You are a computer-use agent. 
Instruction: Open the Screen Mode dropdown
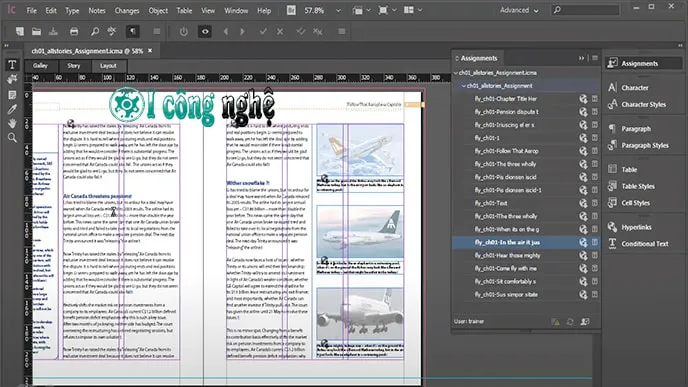(x=387, y=10)
